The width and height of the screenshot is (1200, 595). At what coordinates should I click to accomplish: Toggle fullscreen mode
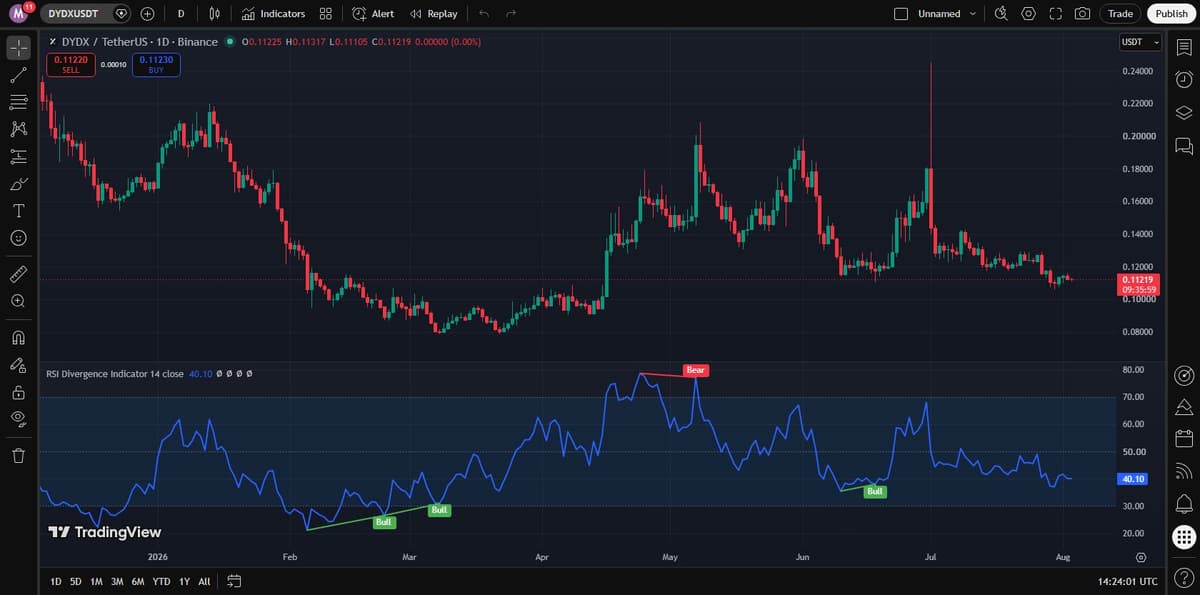click(x=1056, y=14)
